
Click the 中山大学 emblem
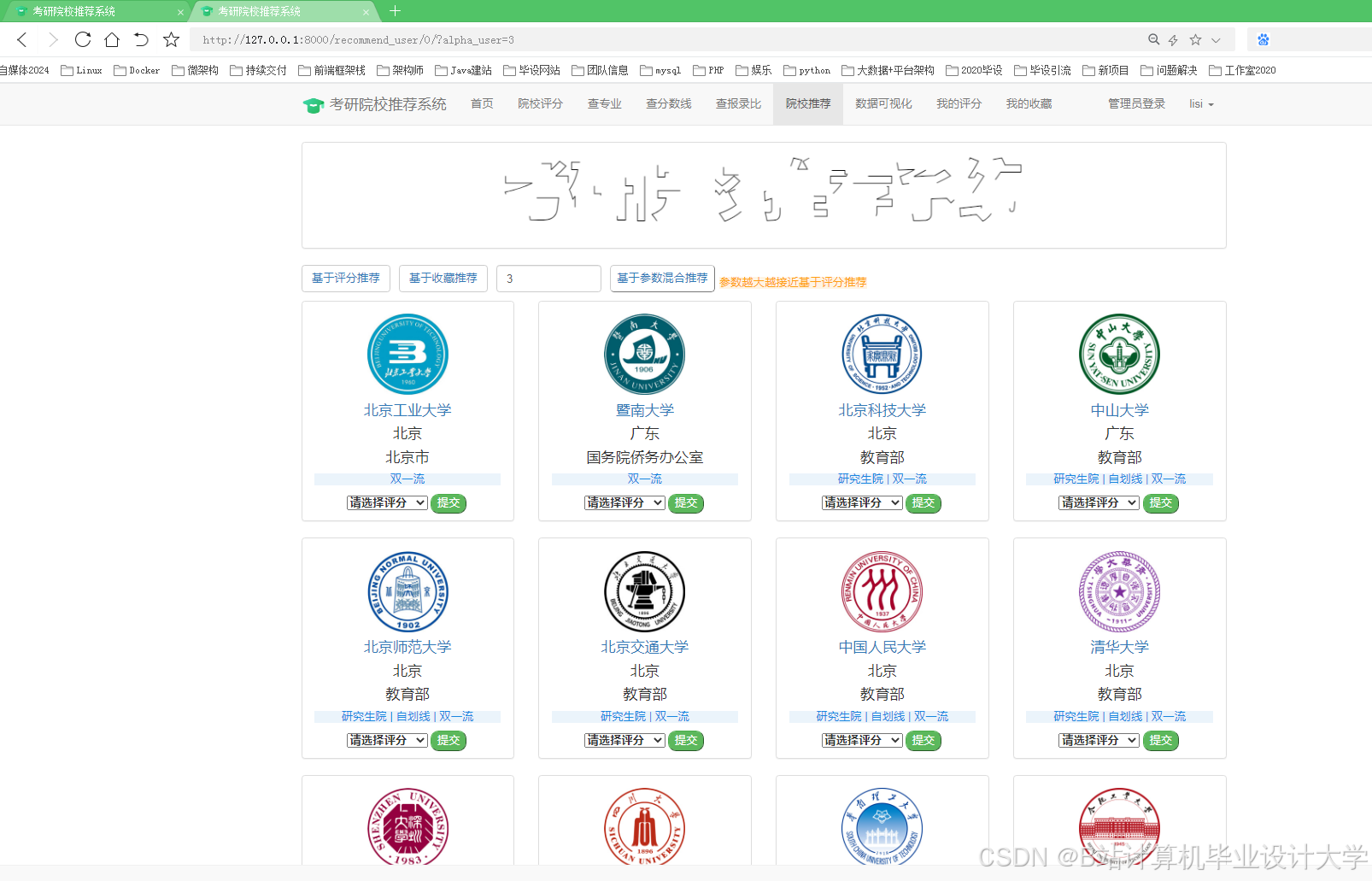pos(1120,355)
